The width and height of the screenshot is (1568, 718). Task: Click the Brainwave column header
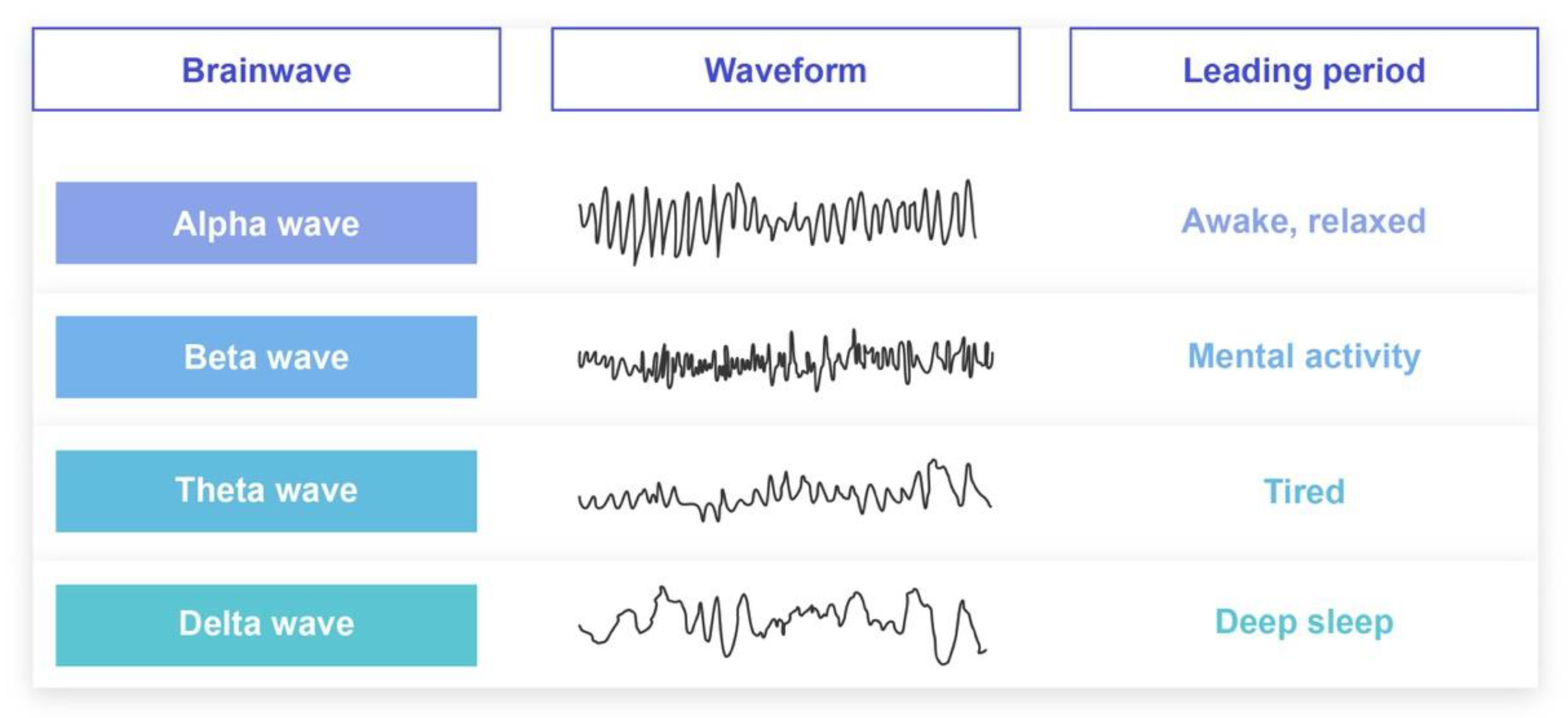(x=266, y=69)
